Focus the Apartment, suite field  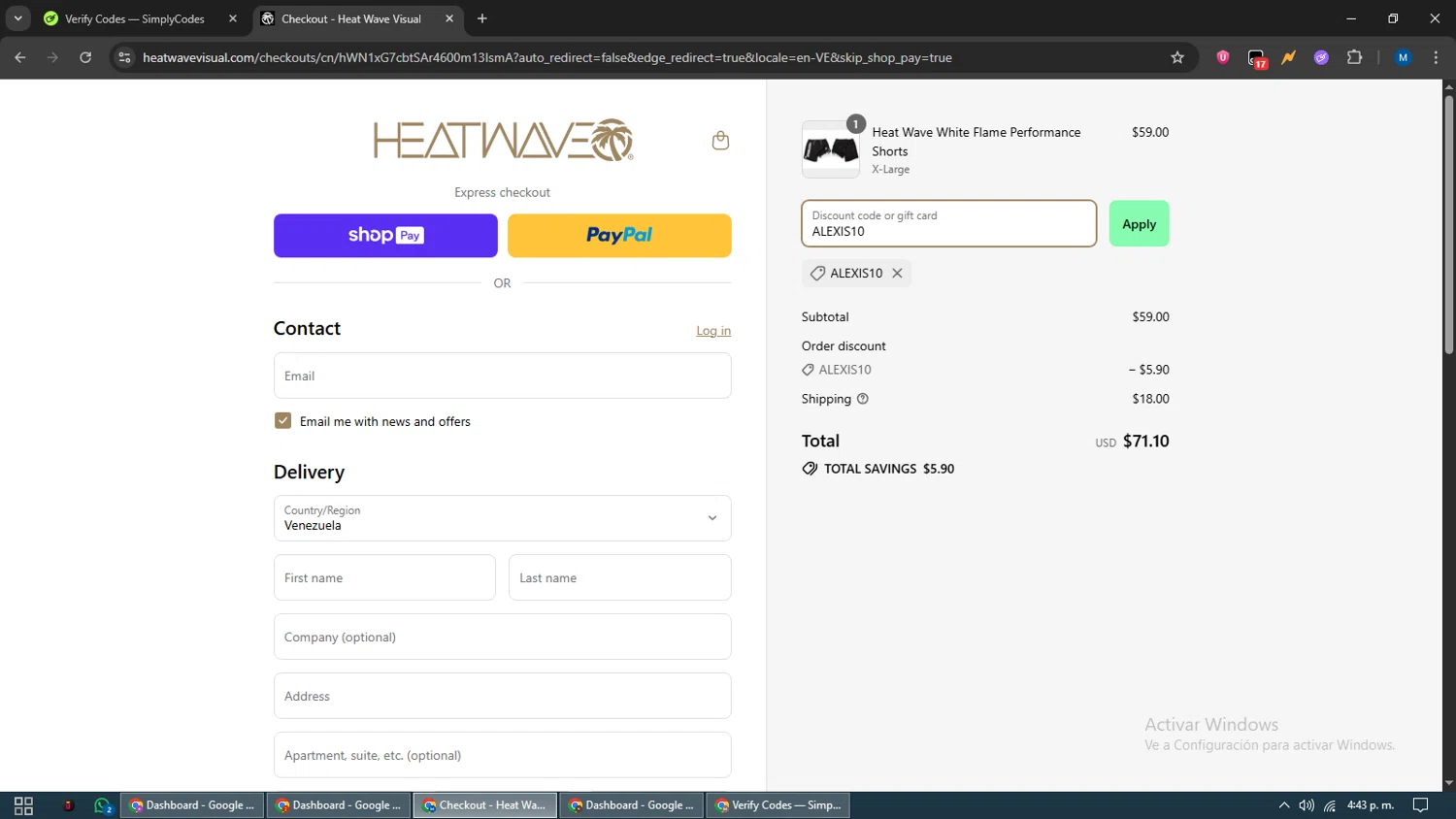pyautogui.click(x=502, y=755)
